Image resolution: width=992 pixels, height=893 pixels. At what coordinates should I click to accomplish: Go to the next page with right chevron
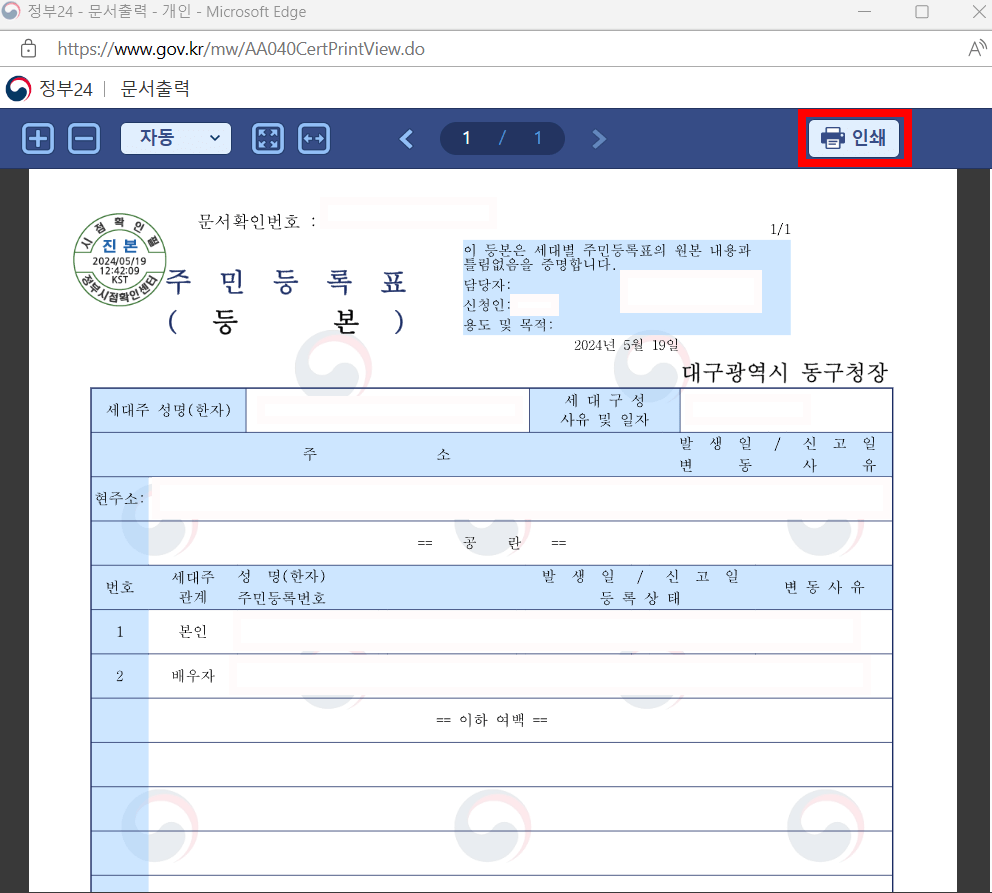pyautogui.click(x=598, y=138)
